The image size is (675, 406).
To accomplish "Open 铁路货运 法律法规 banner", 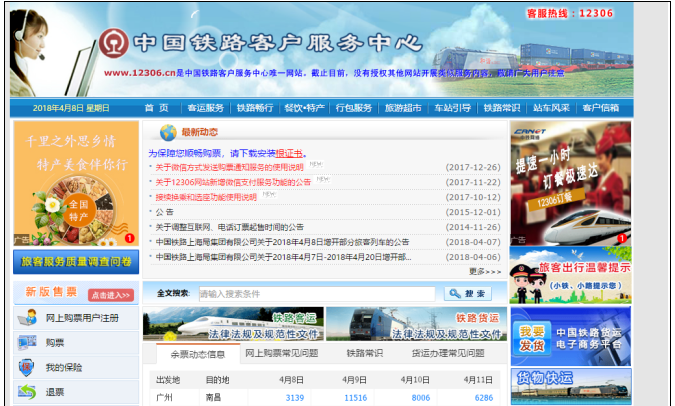I will pos(417,324).
